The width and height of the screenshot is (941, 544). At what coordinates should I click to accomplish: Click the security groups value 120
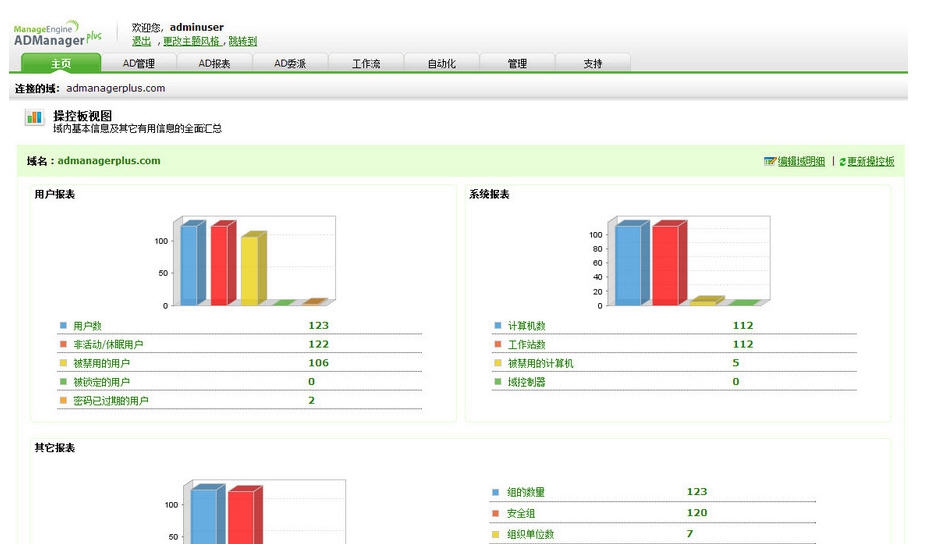[697, 512]
